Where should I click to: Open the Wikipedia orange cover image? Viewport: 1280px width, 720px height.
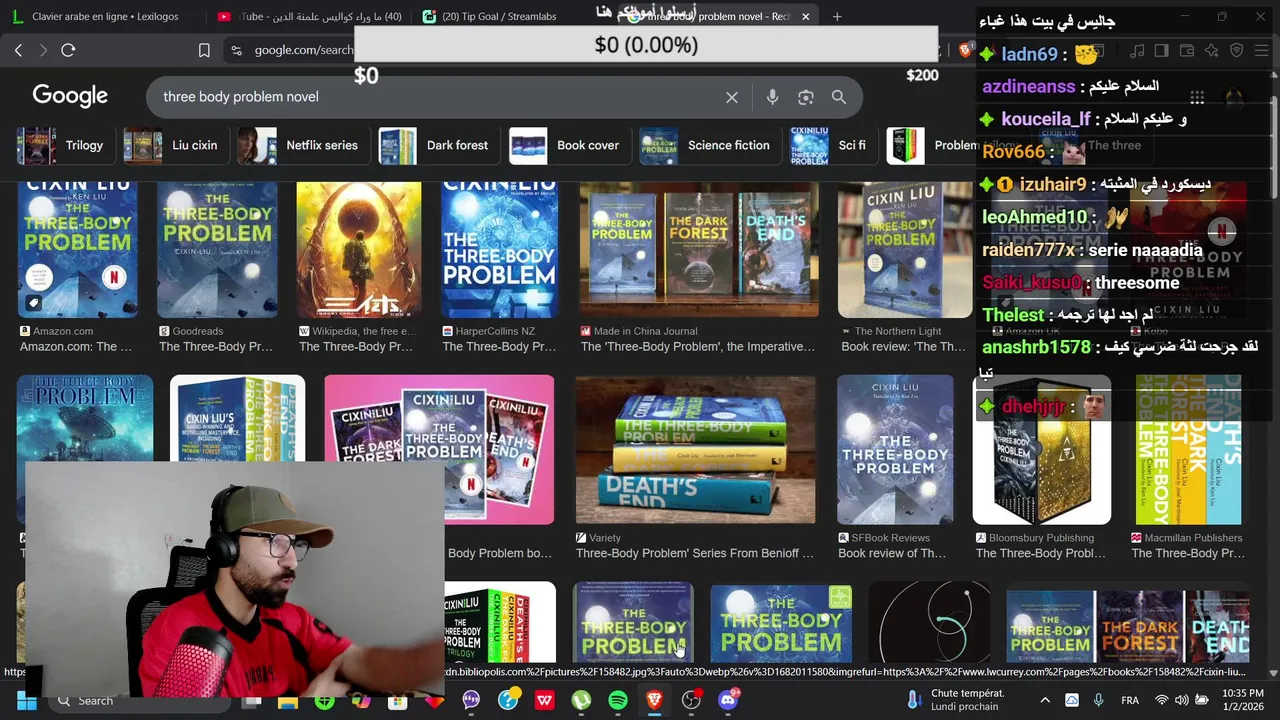pyautogui.click(x=359, y=249)
